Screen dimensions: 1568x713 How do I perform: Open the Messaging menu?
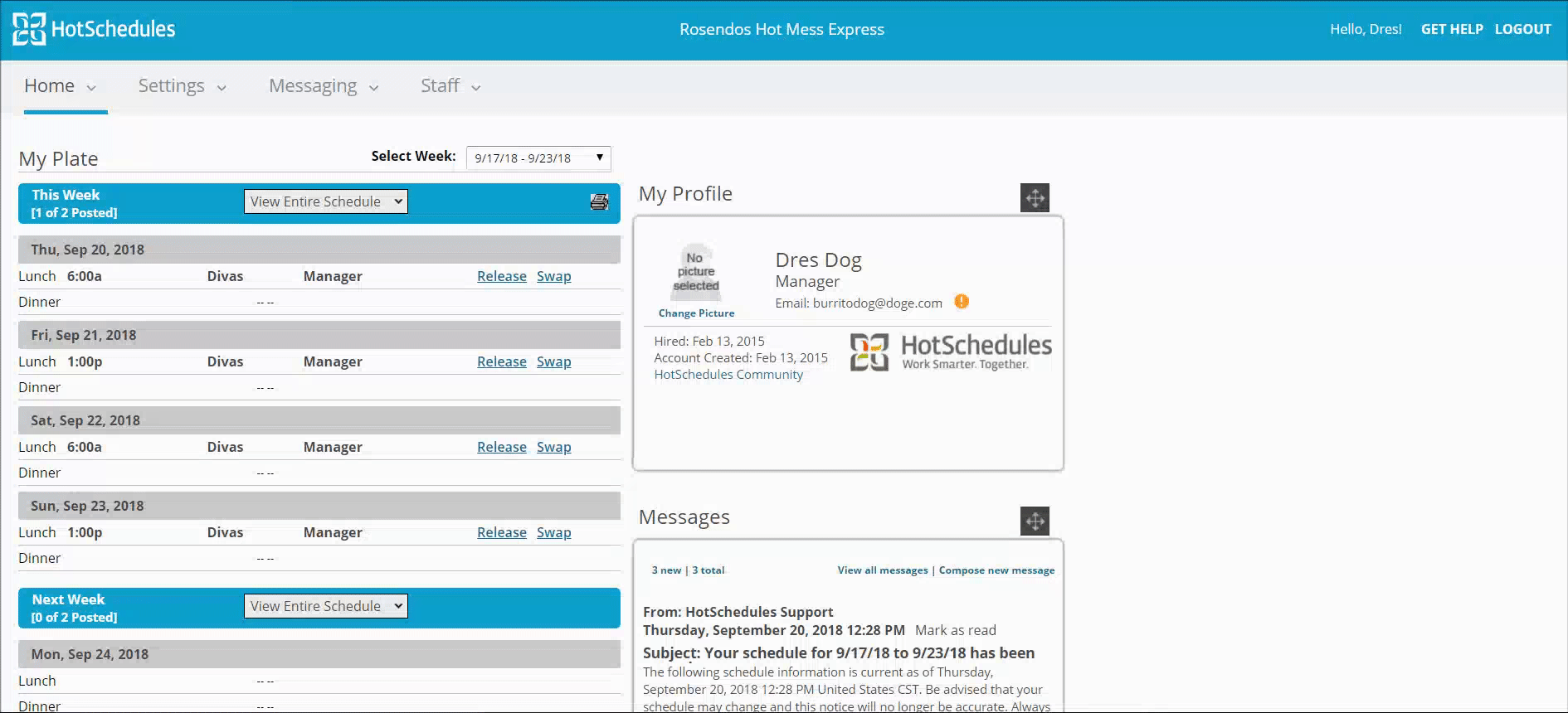pyautogui.click(x=313, y=85)
